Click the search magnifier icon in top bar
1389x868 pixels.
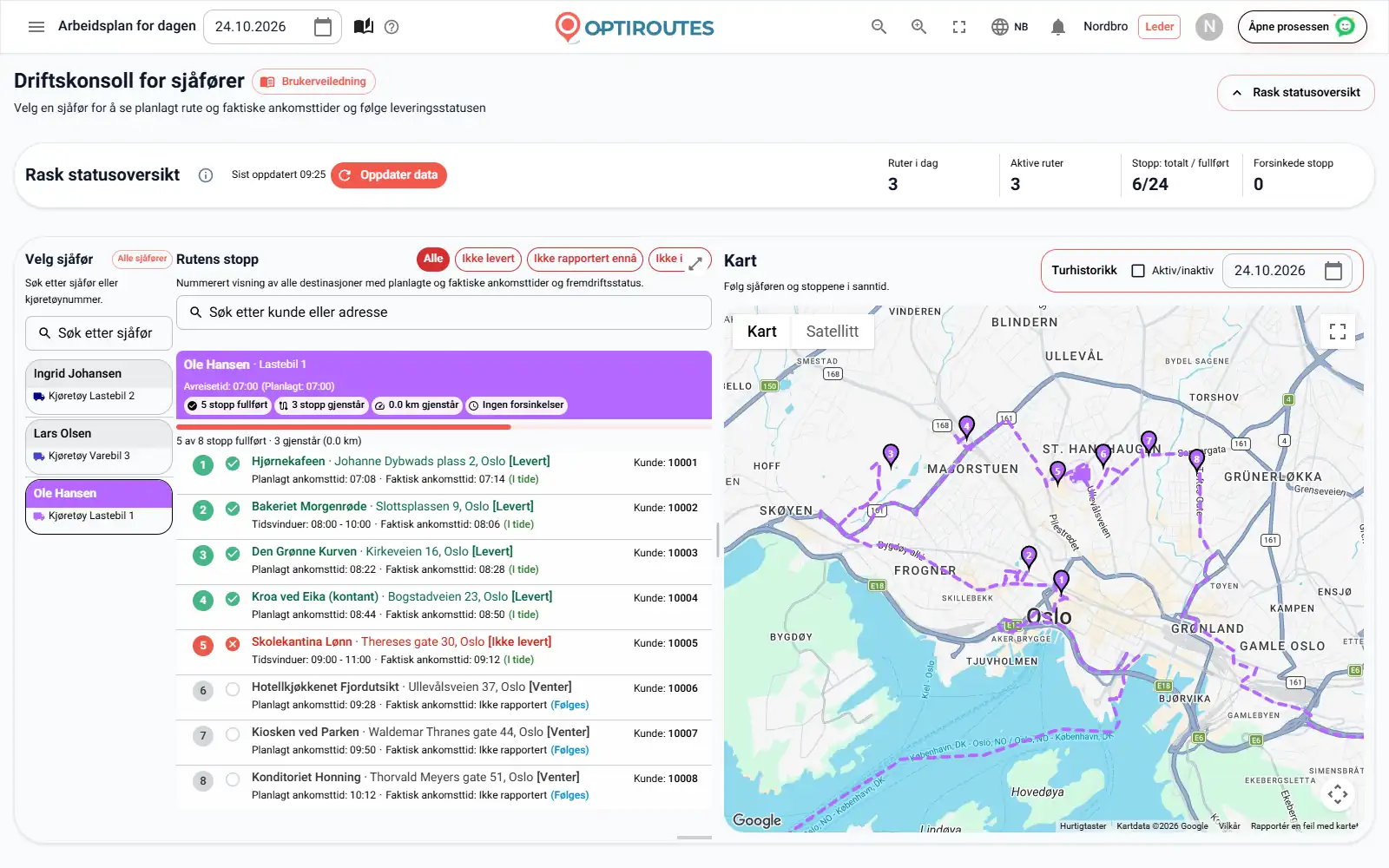point(879,27)
